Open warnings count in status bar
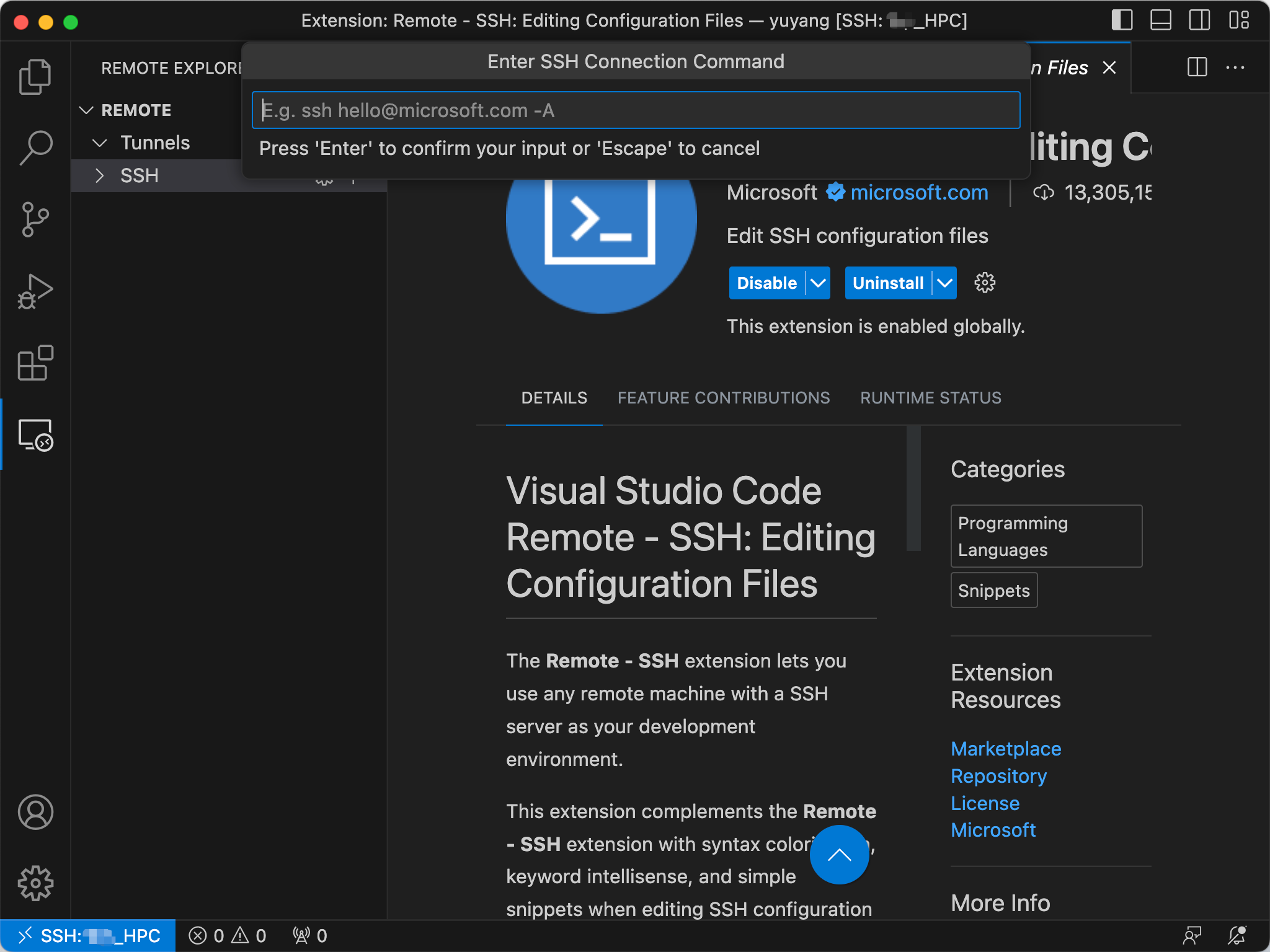The image size is (1270, 952). [x=249, y=936]
